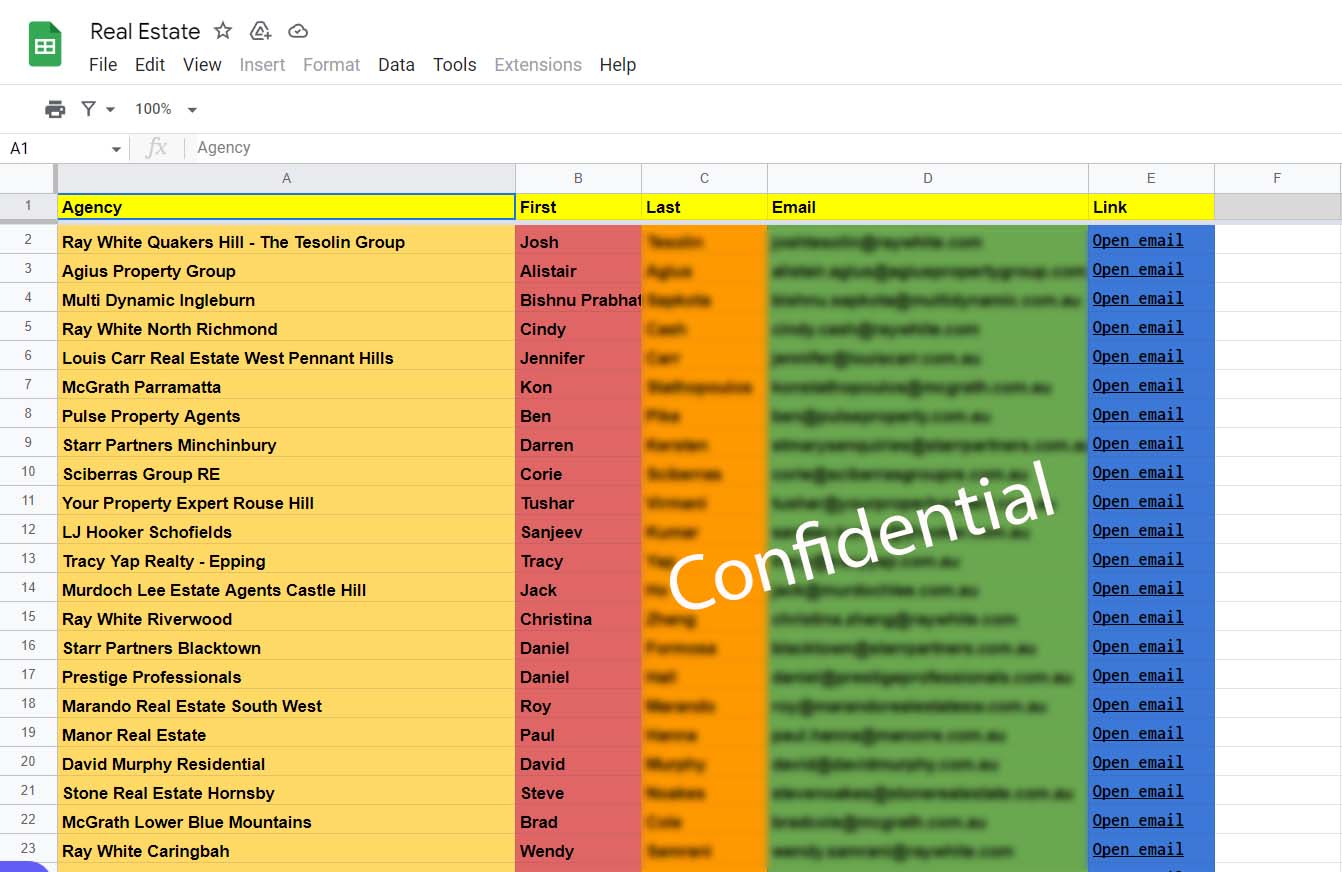Select Louis Carr Real Estate West Pennant Hills

pyautogui.click(x=286, y=358)
